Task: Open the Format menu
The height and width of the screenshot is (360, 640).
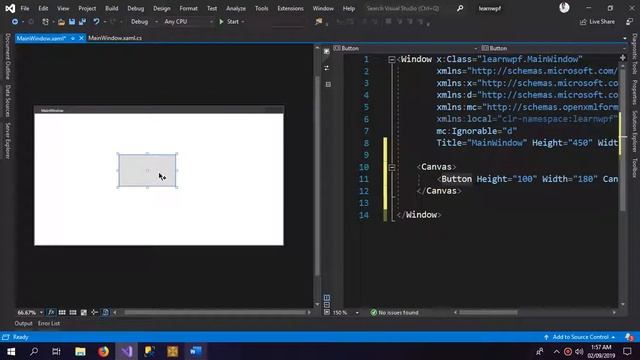Action: click(188, 8)
